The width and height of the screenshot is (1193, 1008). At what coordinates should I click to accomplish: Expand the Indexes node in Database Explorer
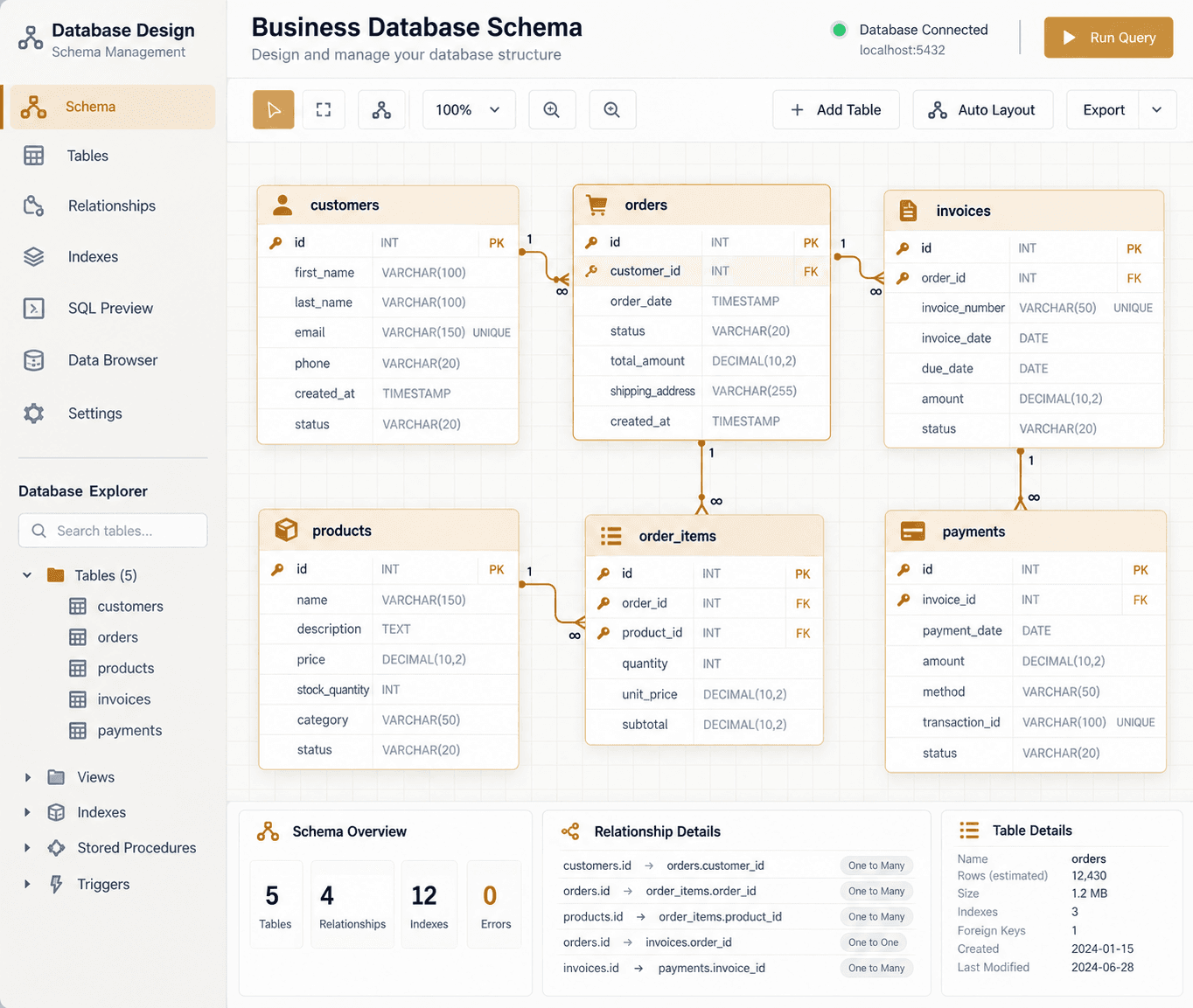coord(27,812)
